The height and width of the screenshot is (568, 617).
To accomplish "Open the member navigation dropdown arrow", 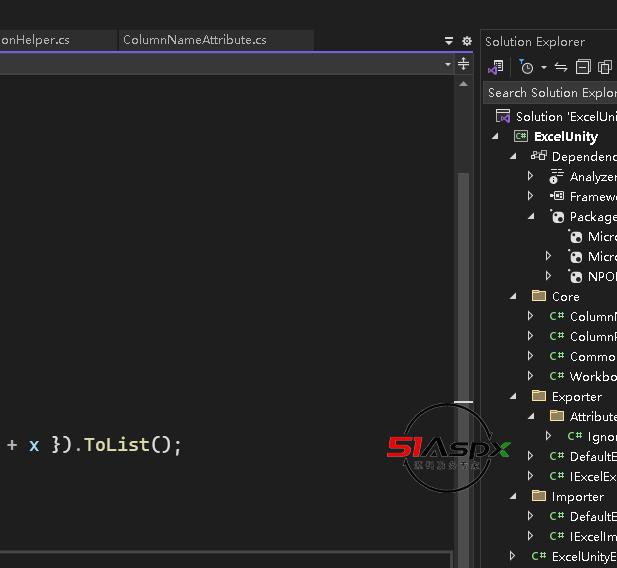I will [447, 64].
